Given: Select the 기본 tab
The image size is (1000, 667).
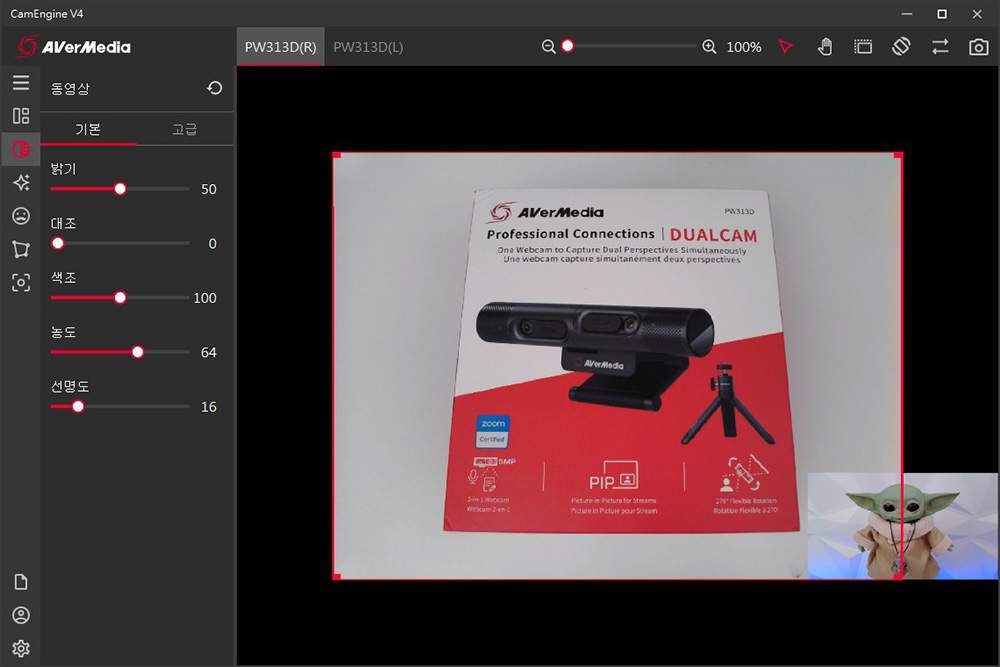Looking at the screenshot, I should tap(88, 129).
